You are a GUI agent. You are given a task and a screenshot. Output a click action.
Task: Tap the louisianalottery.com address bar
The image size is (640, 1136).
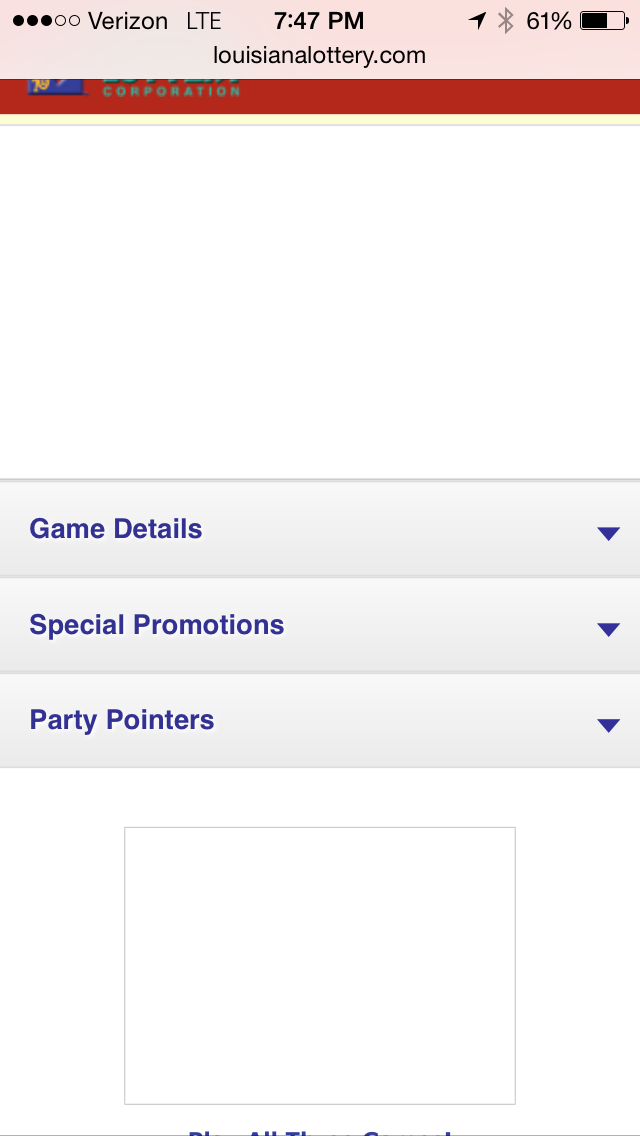[319, 56]
